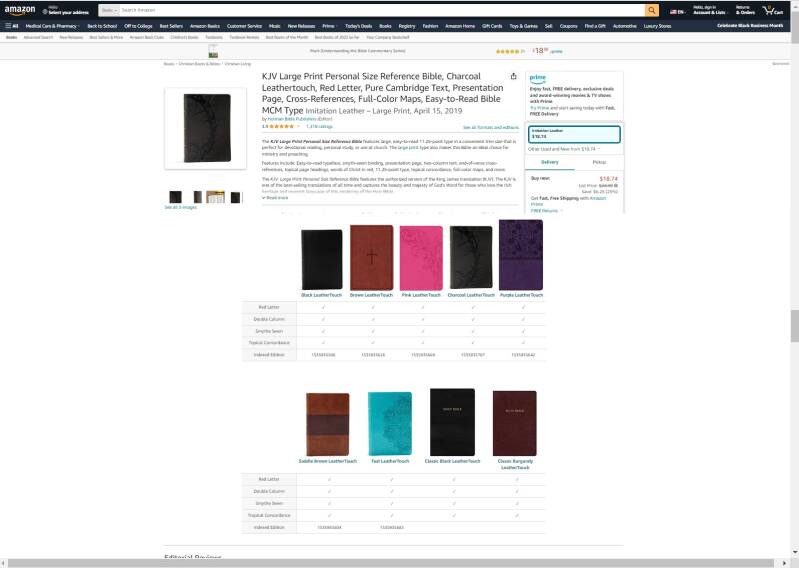Screen dimensions: 799x568
Task: Select your delivery address location icon
Action: 45,12
